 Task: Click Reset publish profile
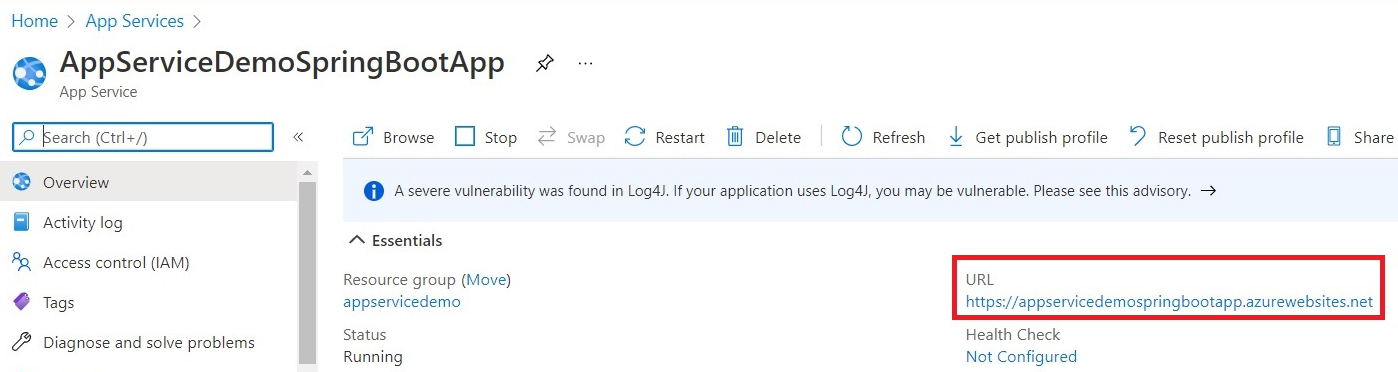click(x=1216, y=137)
